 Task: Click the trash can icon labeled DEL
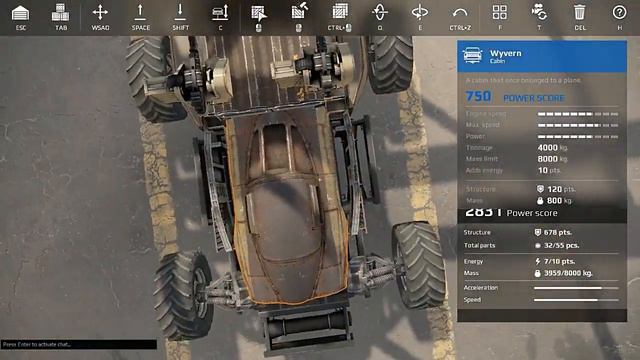coord(580,12)
